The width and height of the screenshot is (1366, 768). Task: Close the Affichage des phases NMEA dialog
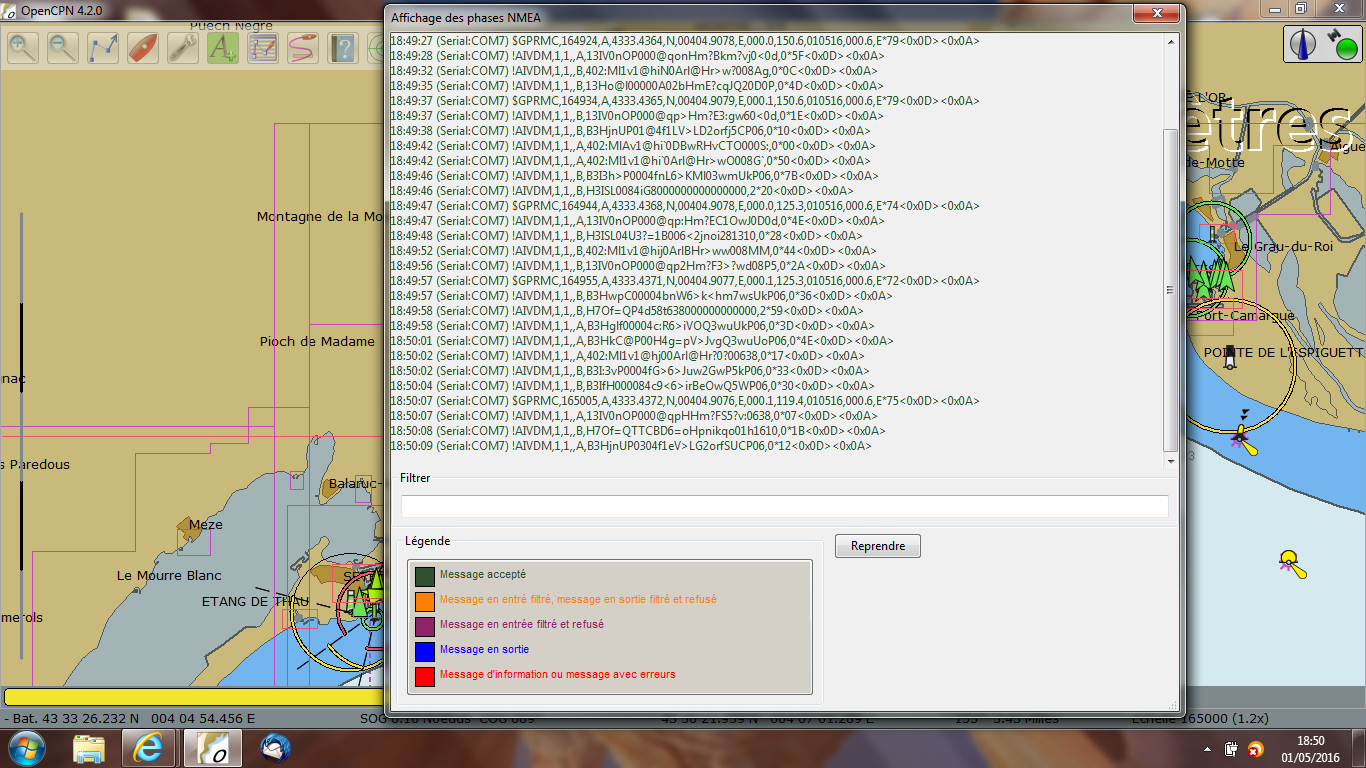pos(1156,14)
